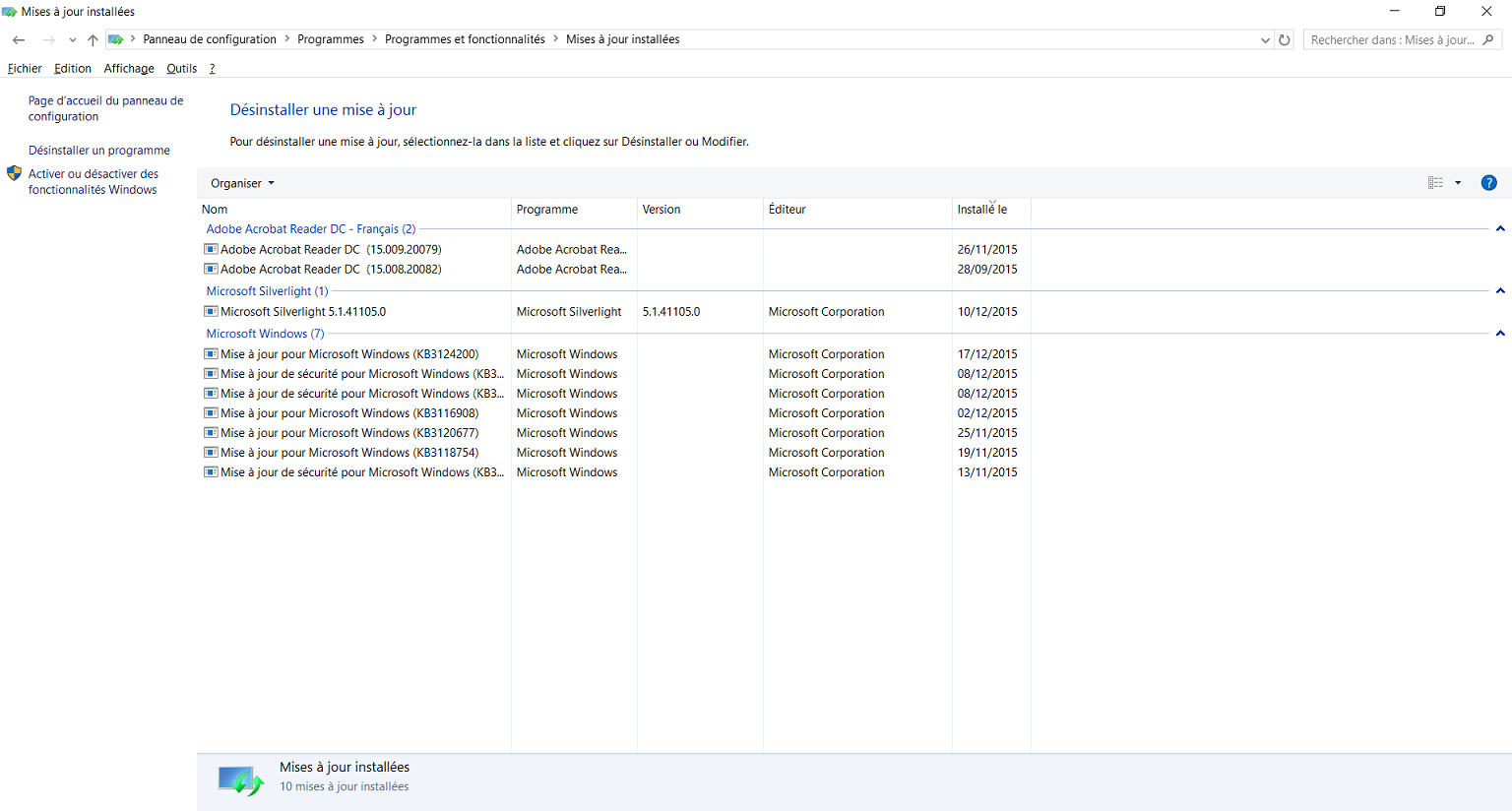Click 'Programmes' breadcrumb
Screen dimensions: 1512x811
tap(331, 39)
